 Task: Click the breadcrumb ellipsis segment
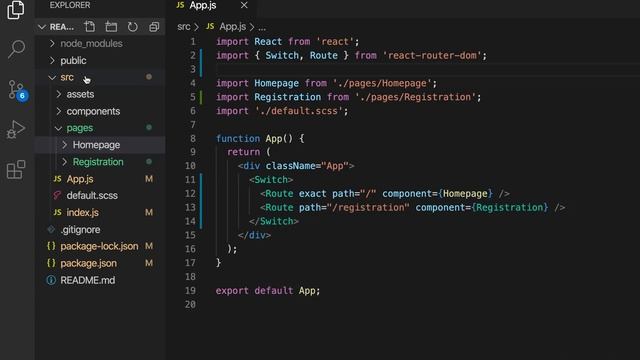(x=262, y=28)
